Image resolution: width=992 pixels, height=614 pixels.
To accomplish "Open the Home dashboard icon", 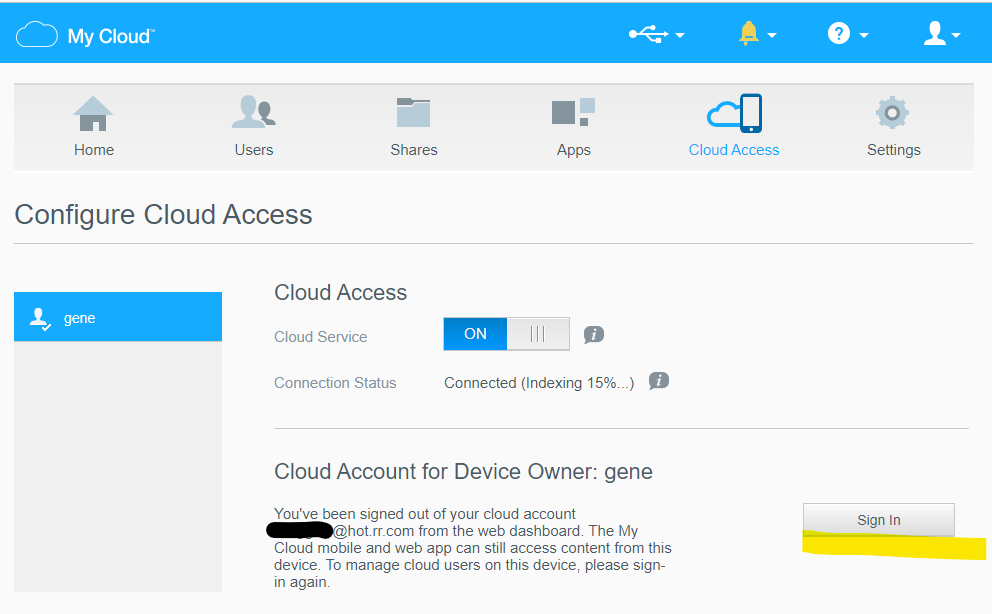I will (93, 113).
